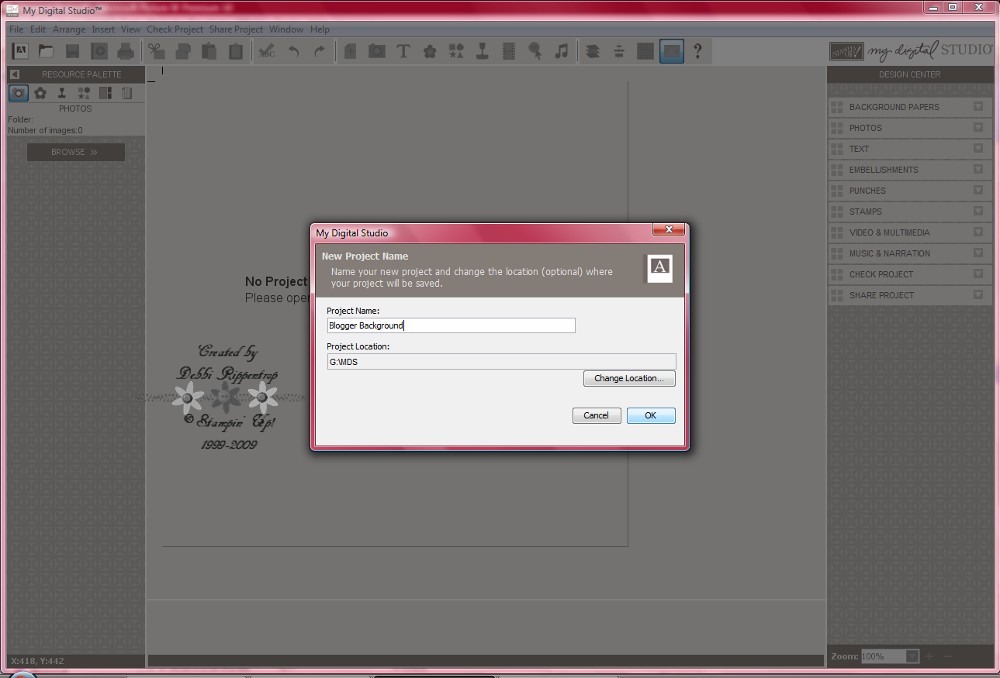Image resolution: width=1000 pixels, height=678 pixels.
Task: Click the Add Text T icon
Action: coord(403,51)
